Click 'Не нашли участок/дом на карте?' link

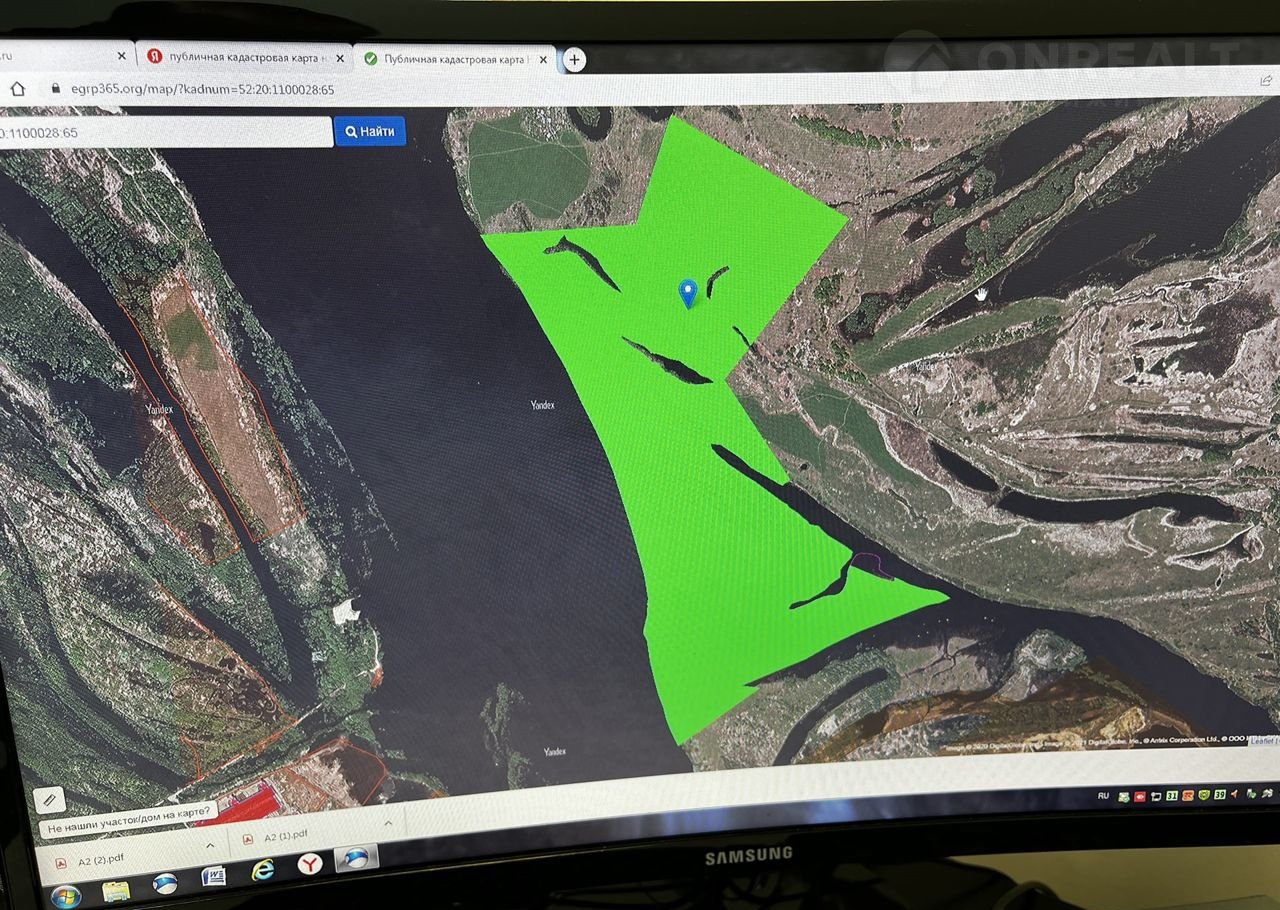[129, 818]
